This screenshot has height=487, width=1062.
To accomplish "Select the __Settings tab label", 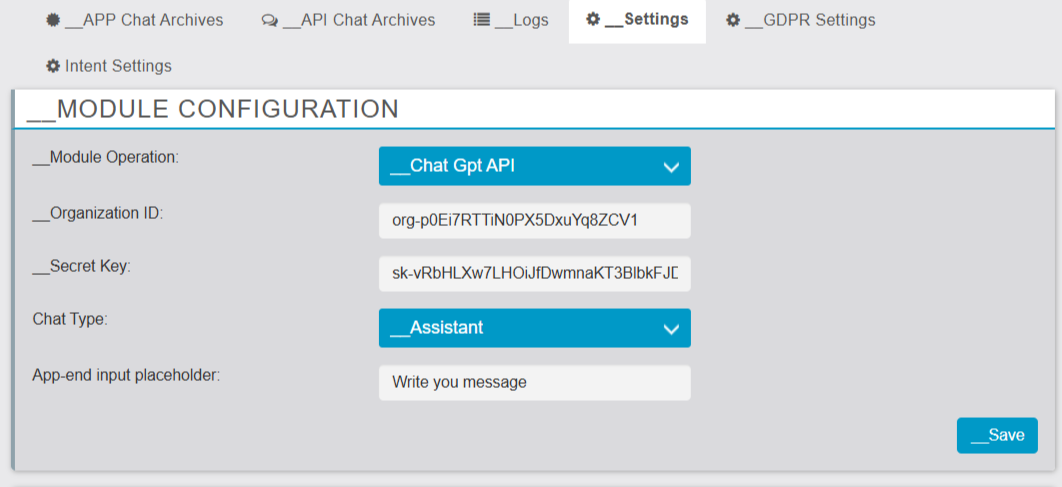I will (647, 19).
